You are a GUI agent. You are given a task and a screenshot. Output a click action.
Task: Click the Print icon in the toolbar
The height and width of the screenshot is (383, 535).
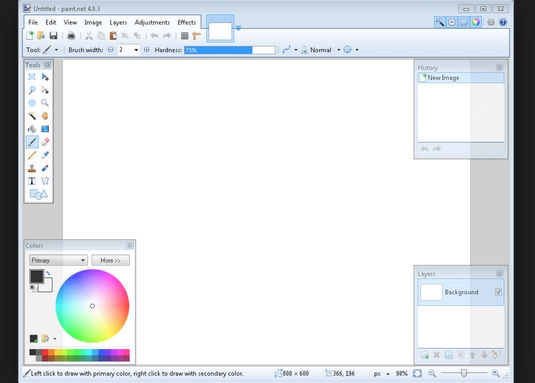tap(71, 35)
